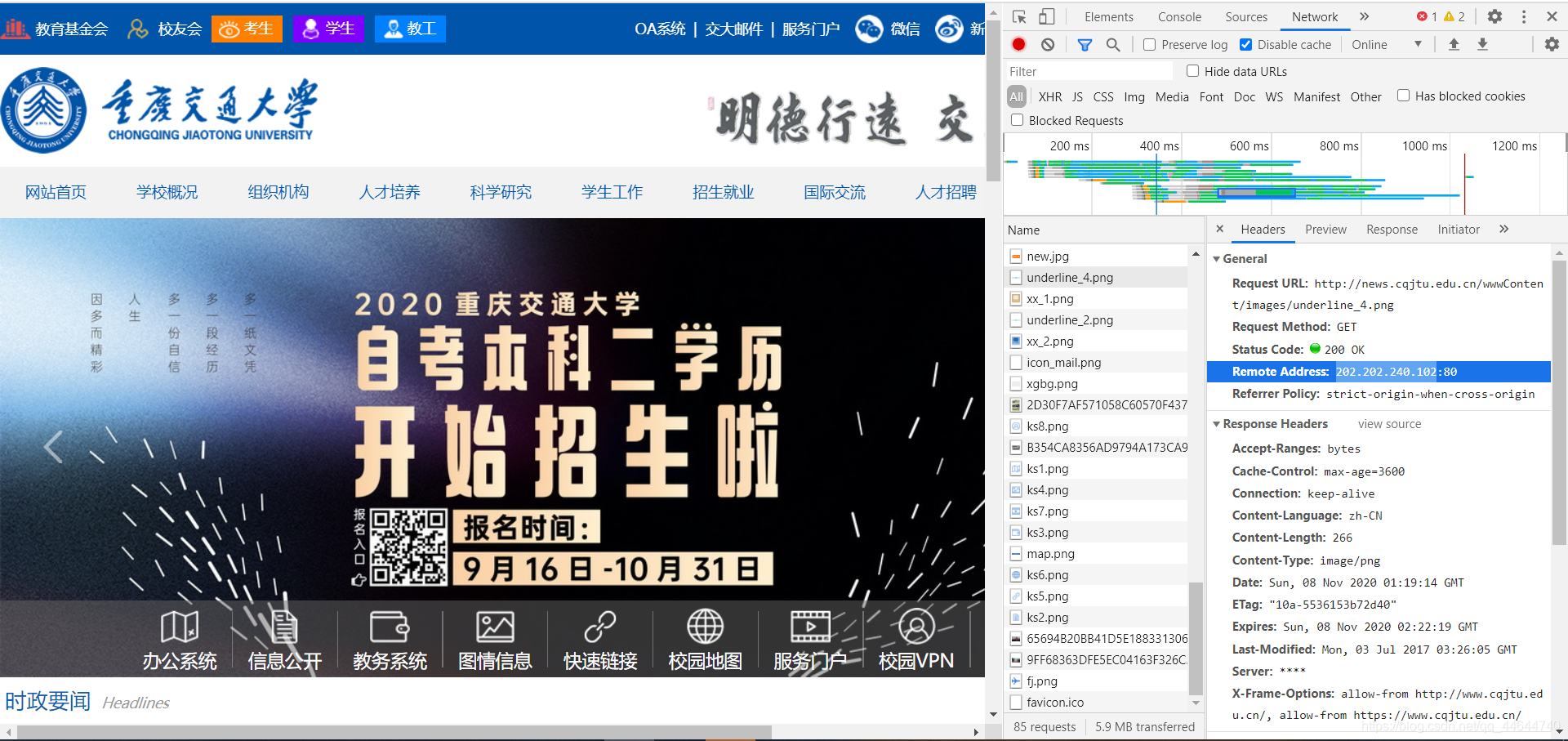
Task: Switch to the Console panel
Action: pyautogui.click(x=1179, y=16)
